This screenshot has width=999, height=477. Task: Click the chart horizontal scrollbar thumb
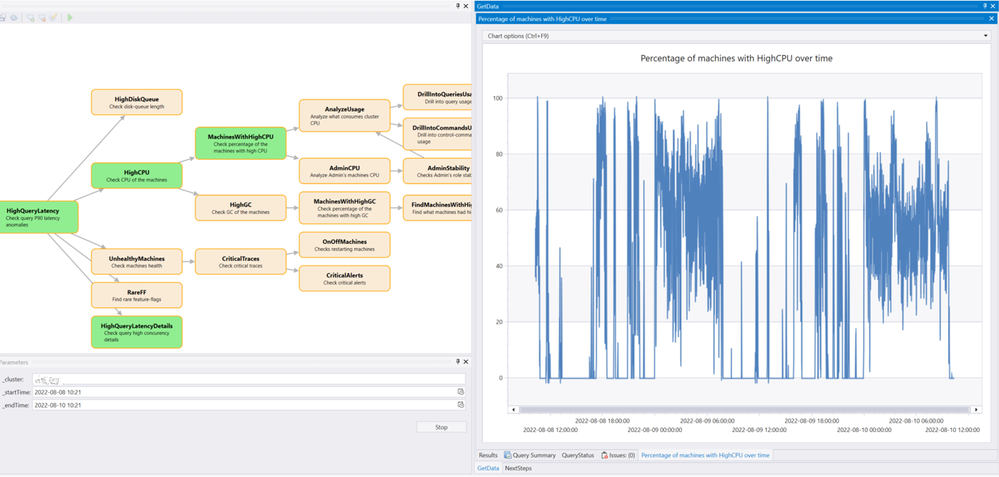[x=744, y=409]
